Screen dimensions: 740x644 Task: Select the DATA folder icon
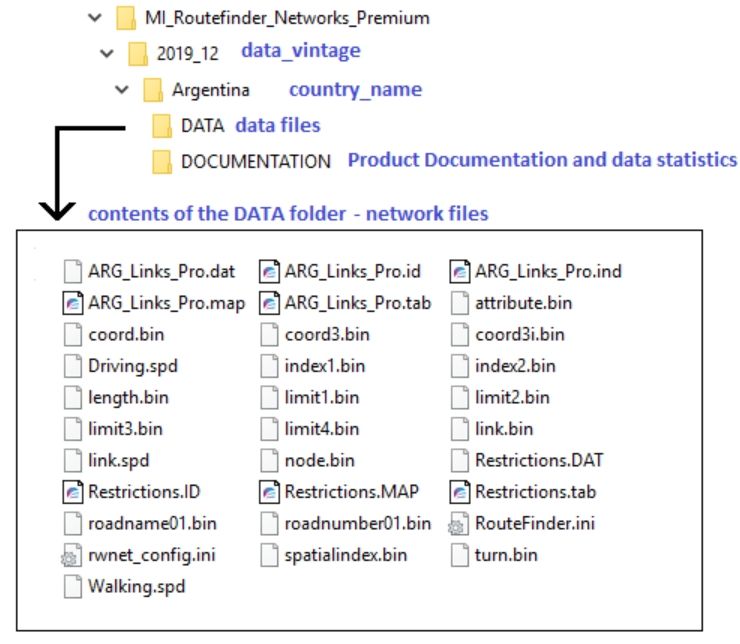coord(162,126)
